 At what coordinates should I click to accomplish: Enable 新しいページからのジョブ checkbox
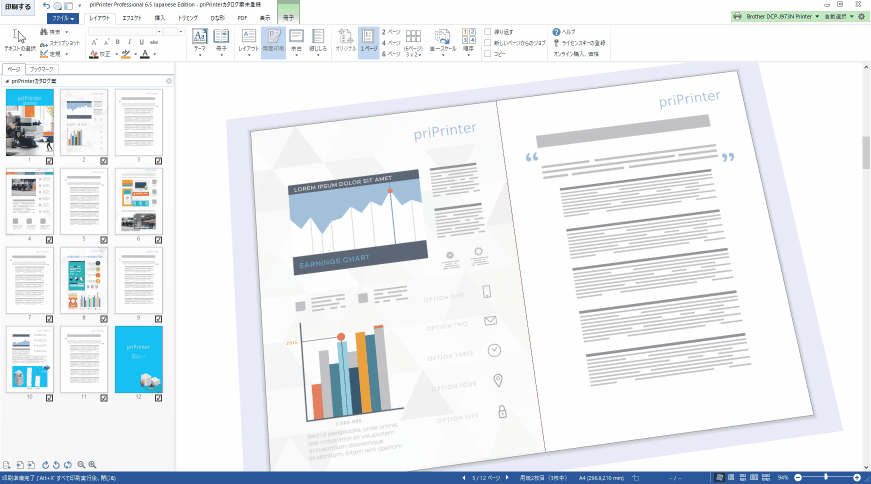488,43
